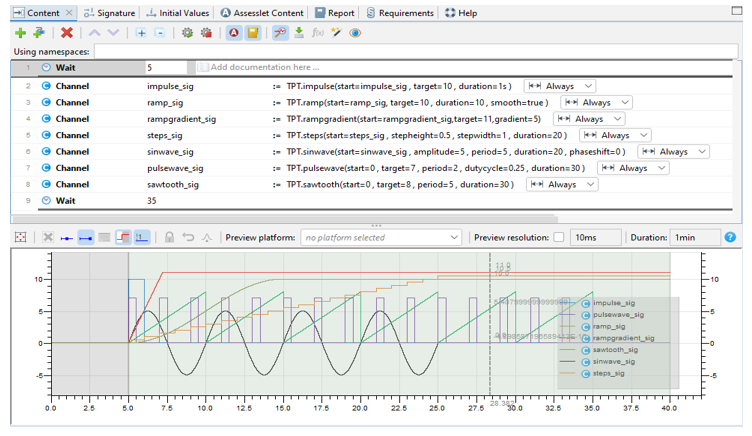Click sinwave_sig entry in plot legend
752x436 pixels.
click(614, 362)
